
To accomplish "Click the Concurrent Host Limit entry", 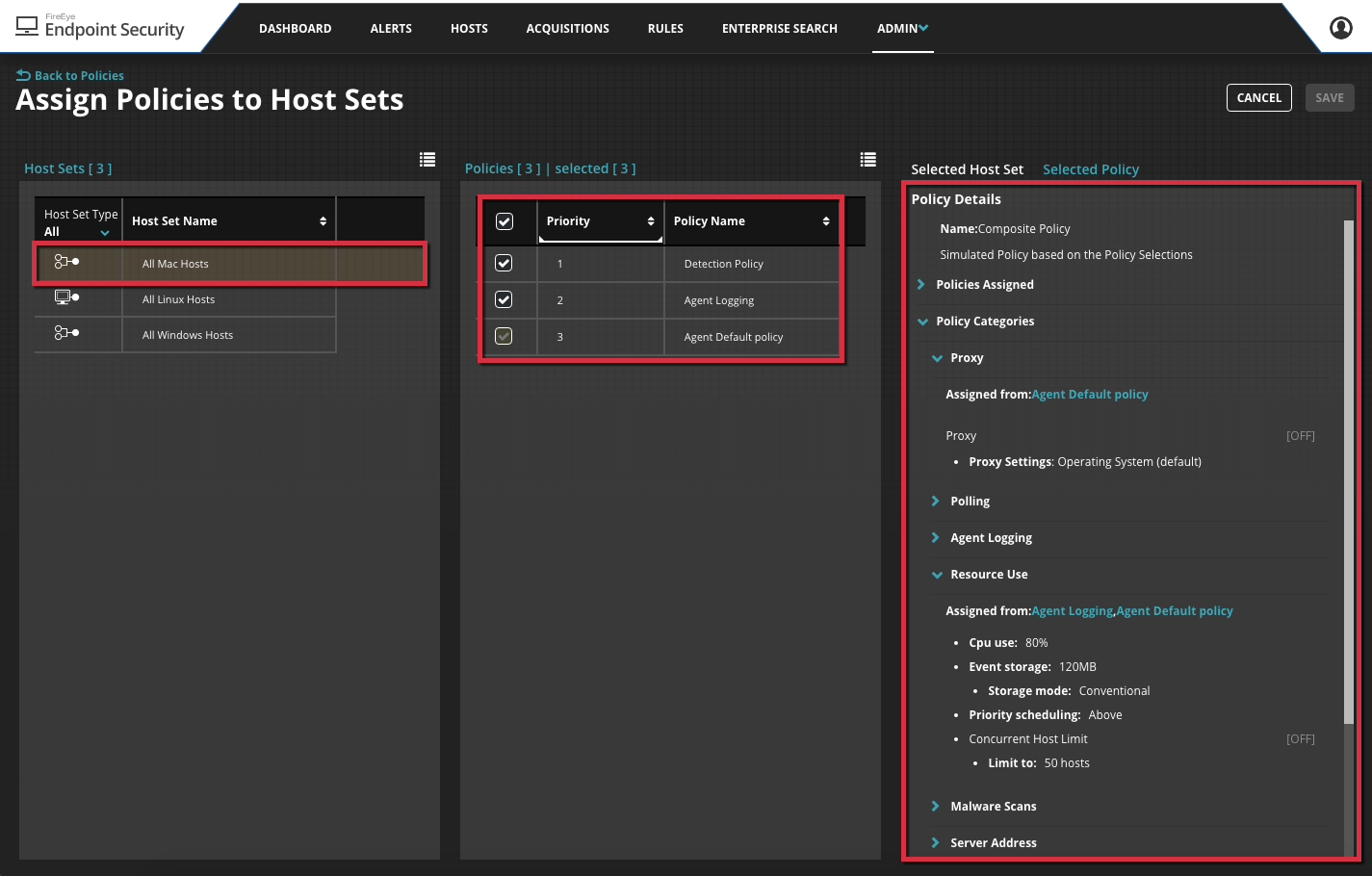I will pos(1028,739).
